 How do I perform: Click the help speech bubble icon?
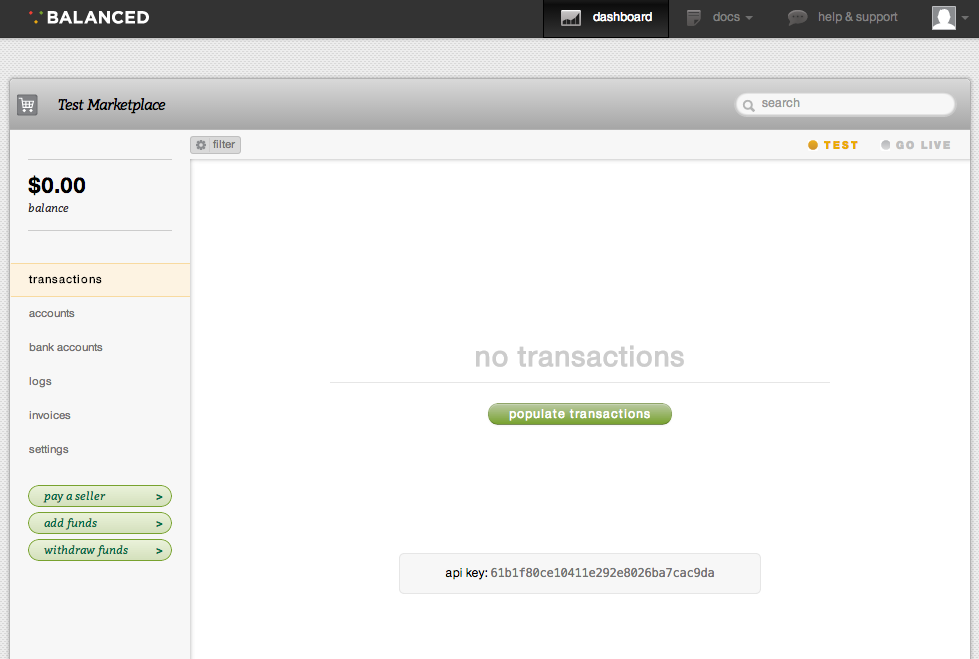pos(797,17)
